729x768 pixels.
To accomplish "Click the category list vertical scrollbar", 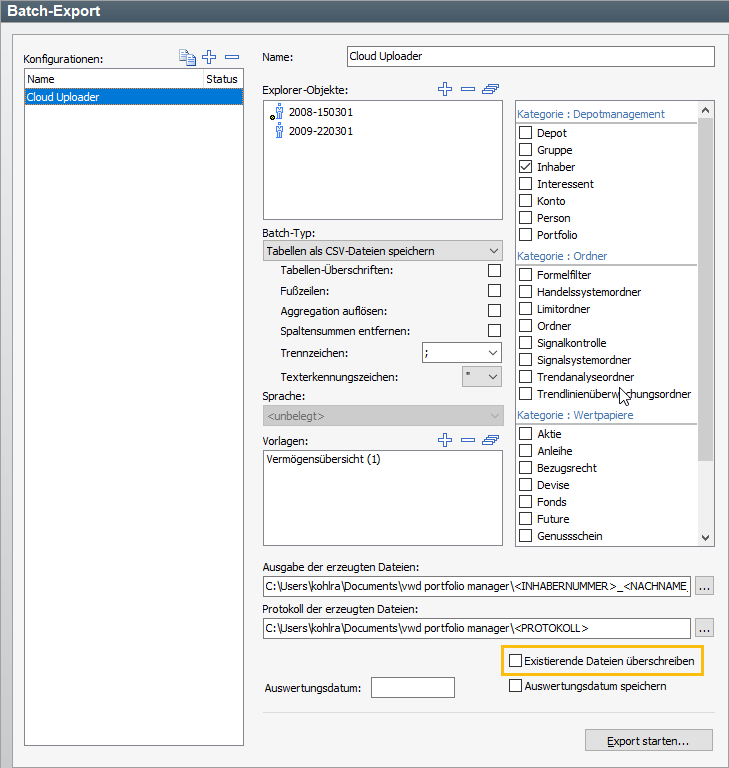I will point(706,300).
